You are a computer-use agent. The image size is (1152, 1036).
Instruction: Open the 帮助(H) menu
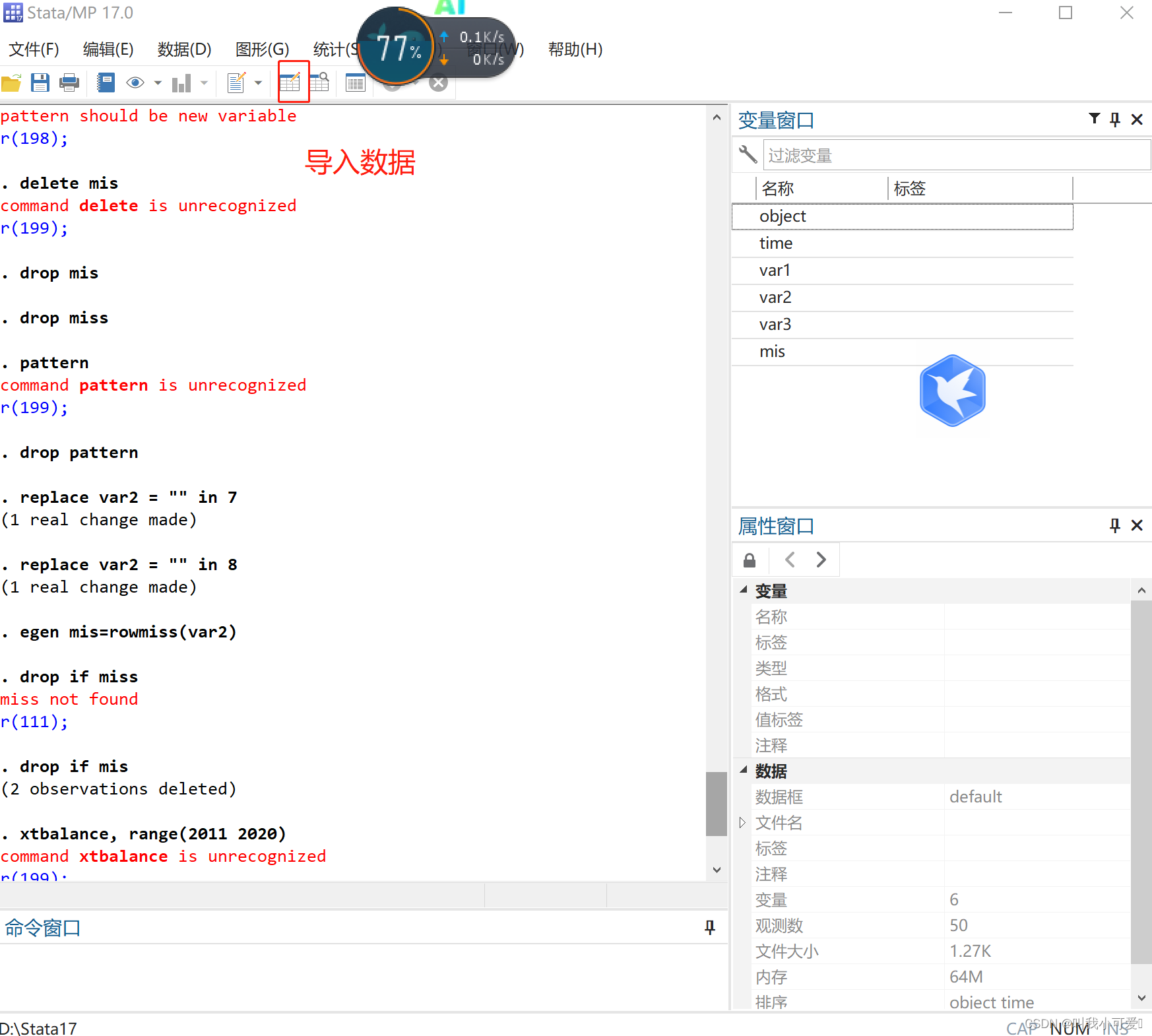(575, 49)
